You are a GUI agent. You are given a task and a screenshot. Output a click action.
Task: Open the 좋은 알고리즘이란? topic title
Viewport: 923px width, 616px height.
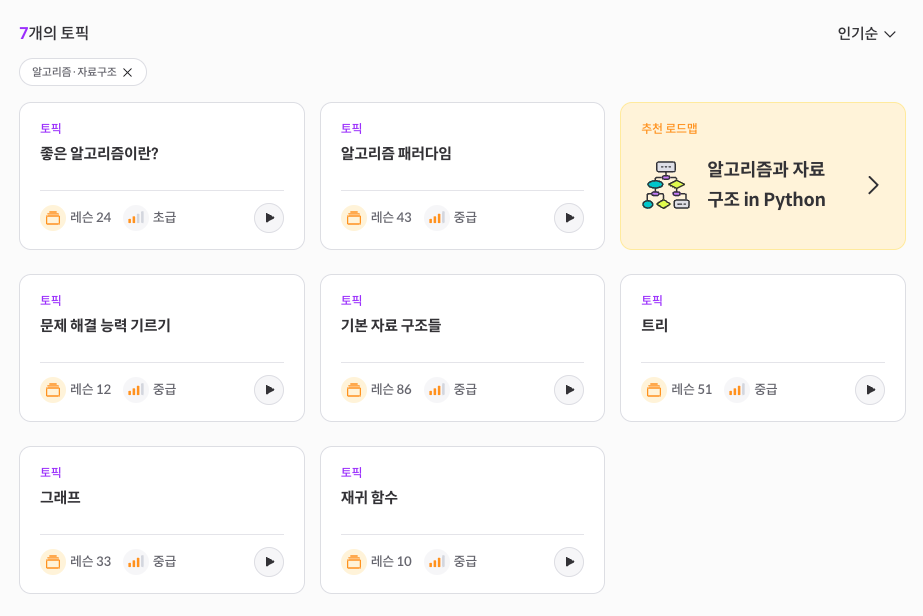[99, 154]
